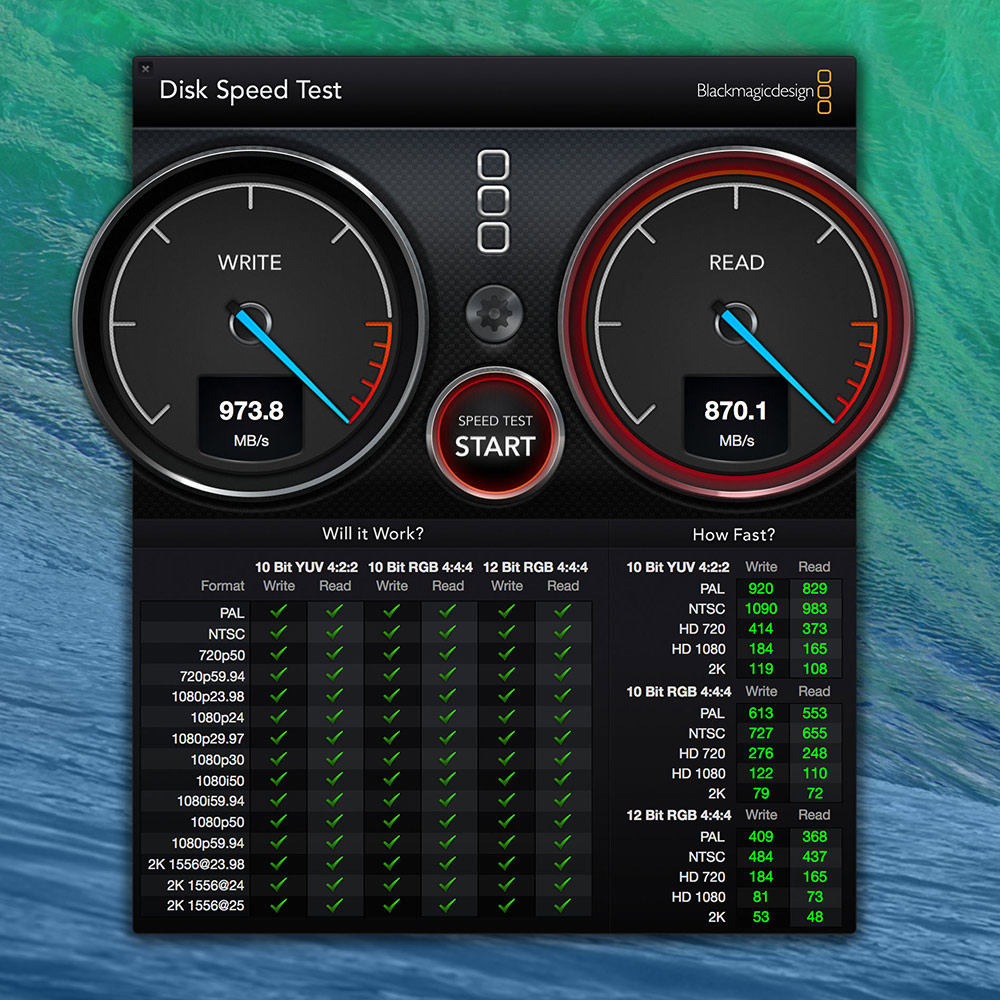1000x1000 pixels.
Task: Click 1080p59.94 row 12 Bit RGB read checkmark
Action: [x=562, y=842]
